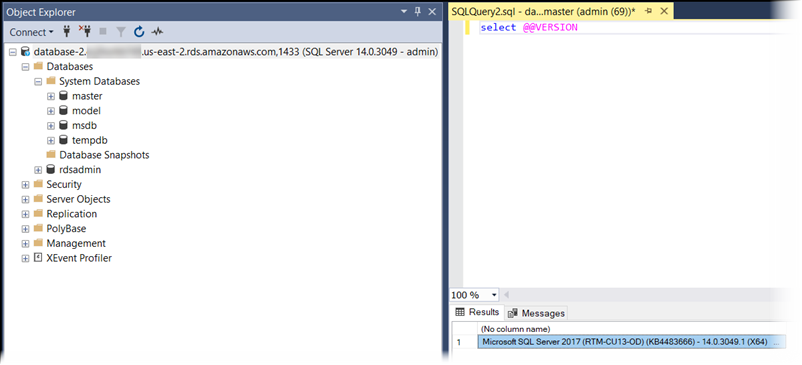Select the Microsoft SQL Server 2017 result cell
This screenshot has height=365, width=802.
(631, 342)
